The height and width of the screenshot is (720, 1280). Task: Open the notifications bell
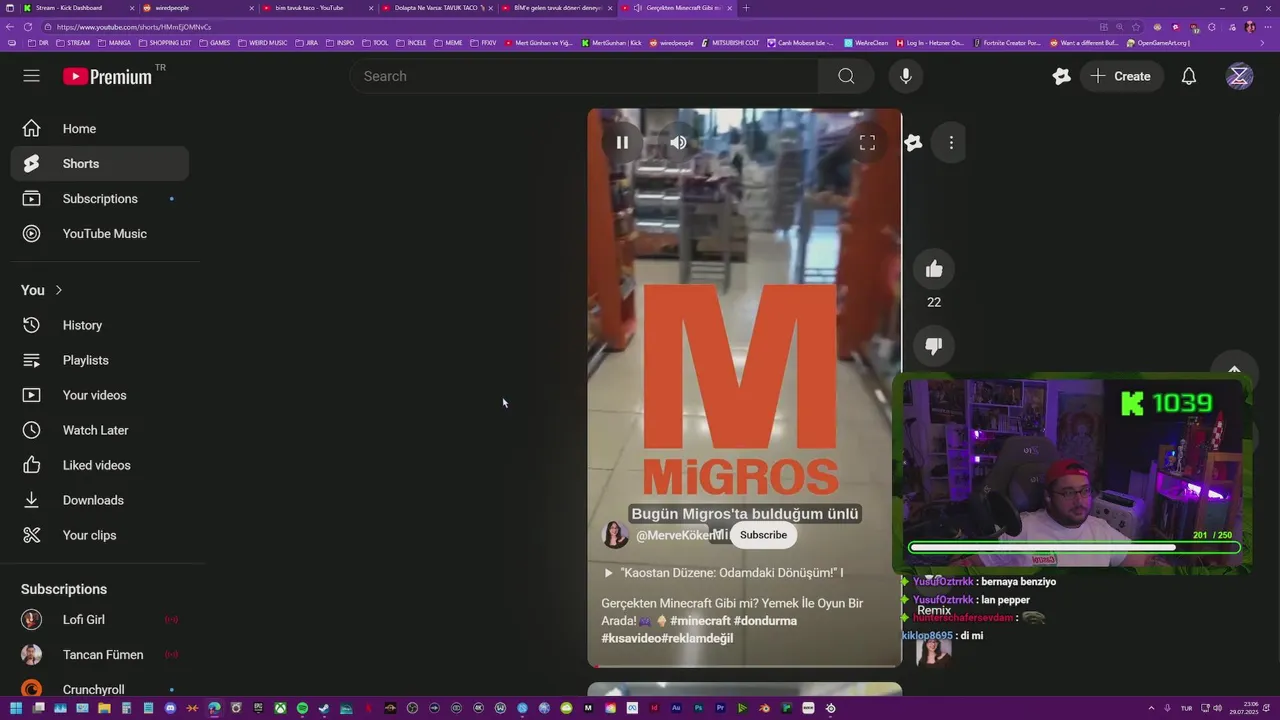pyautogui.click(x=1189, y=76)
